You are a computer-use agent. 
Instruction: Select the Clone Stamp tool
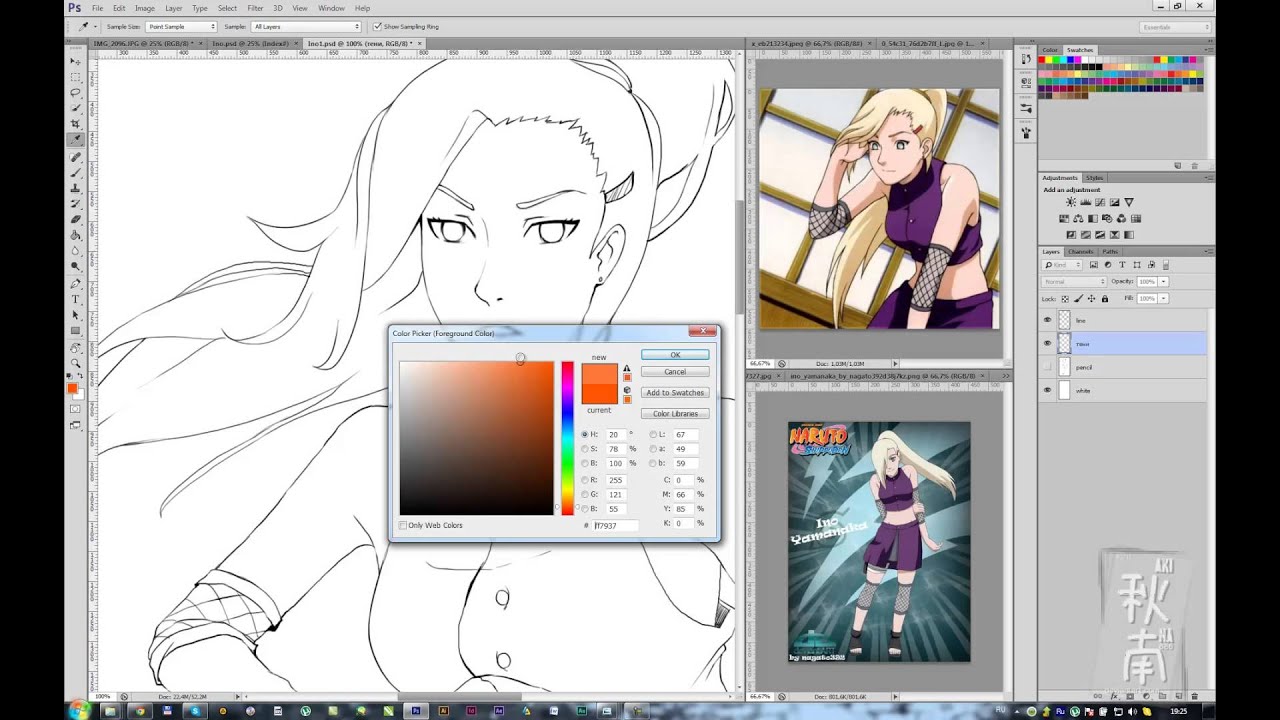pyautogui.click(x=75, y=188)
